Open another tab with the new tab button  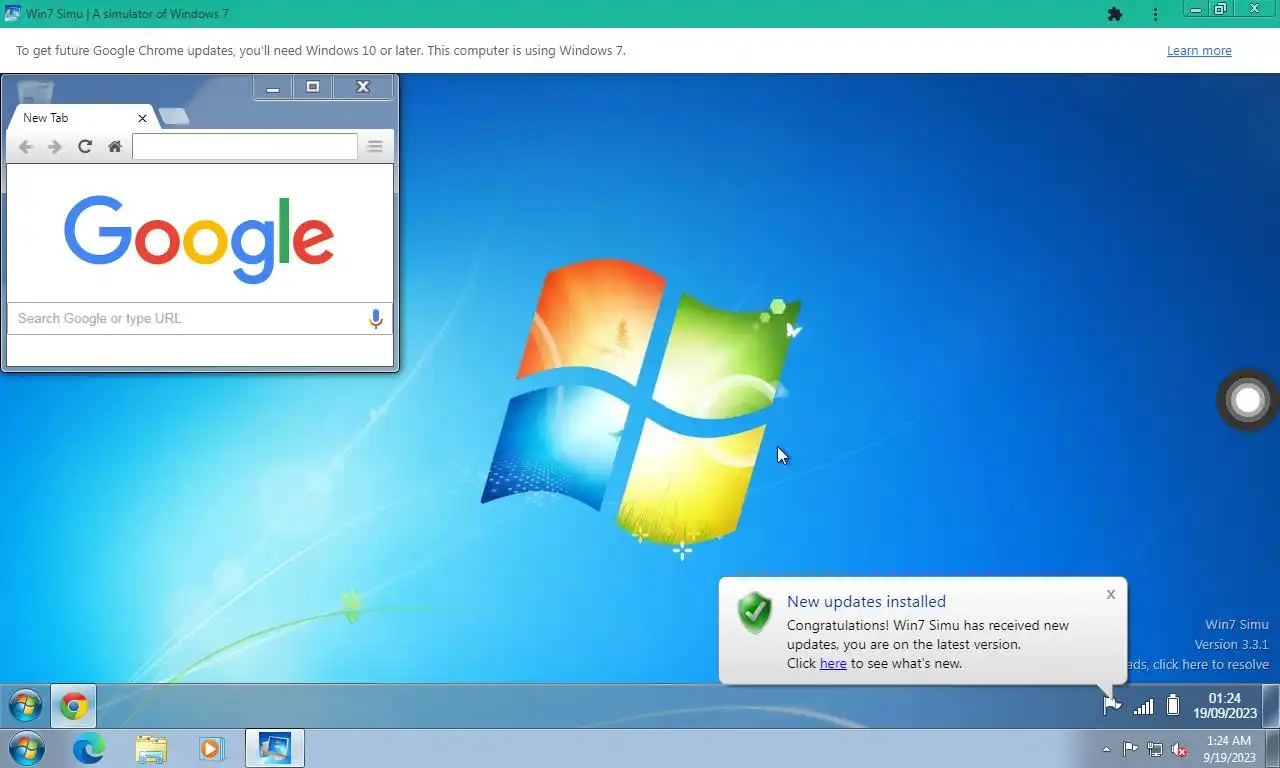pyautogui.click(x=174, y=117)
